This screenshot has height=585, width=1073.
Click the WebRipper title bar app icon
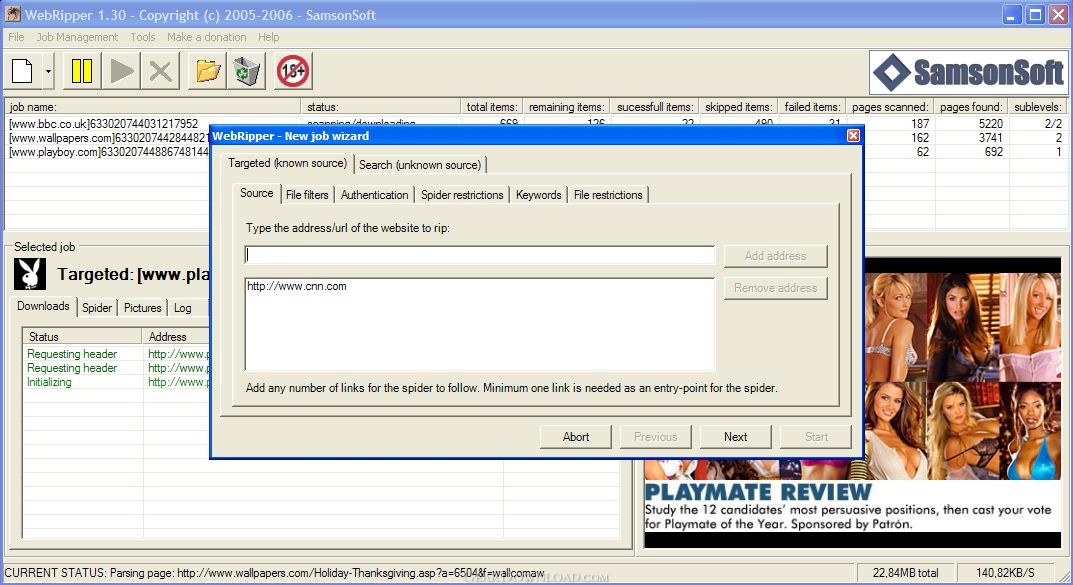tap(12, 14)
